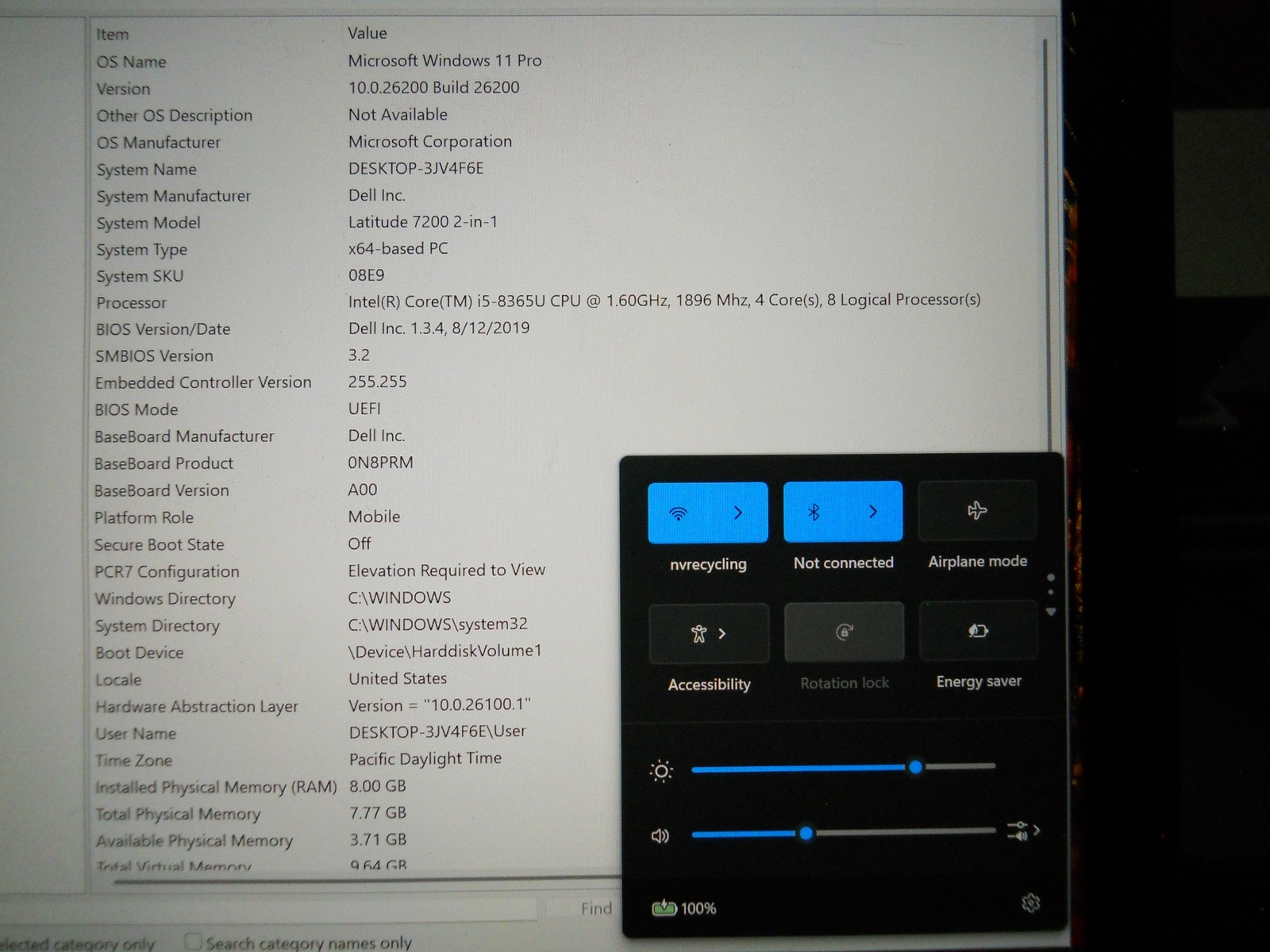Open sound output selection

coord(1023,831)
